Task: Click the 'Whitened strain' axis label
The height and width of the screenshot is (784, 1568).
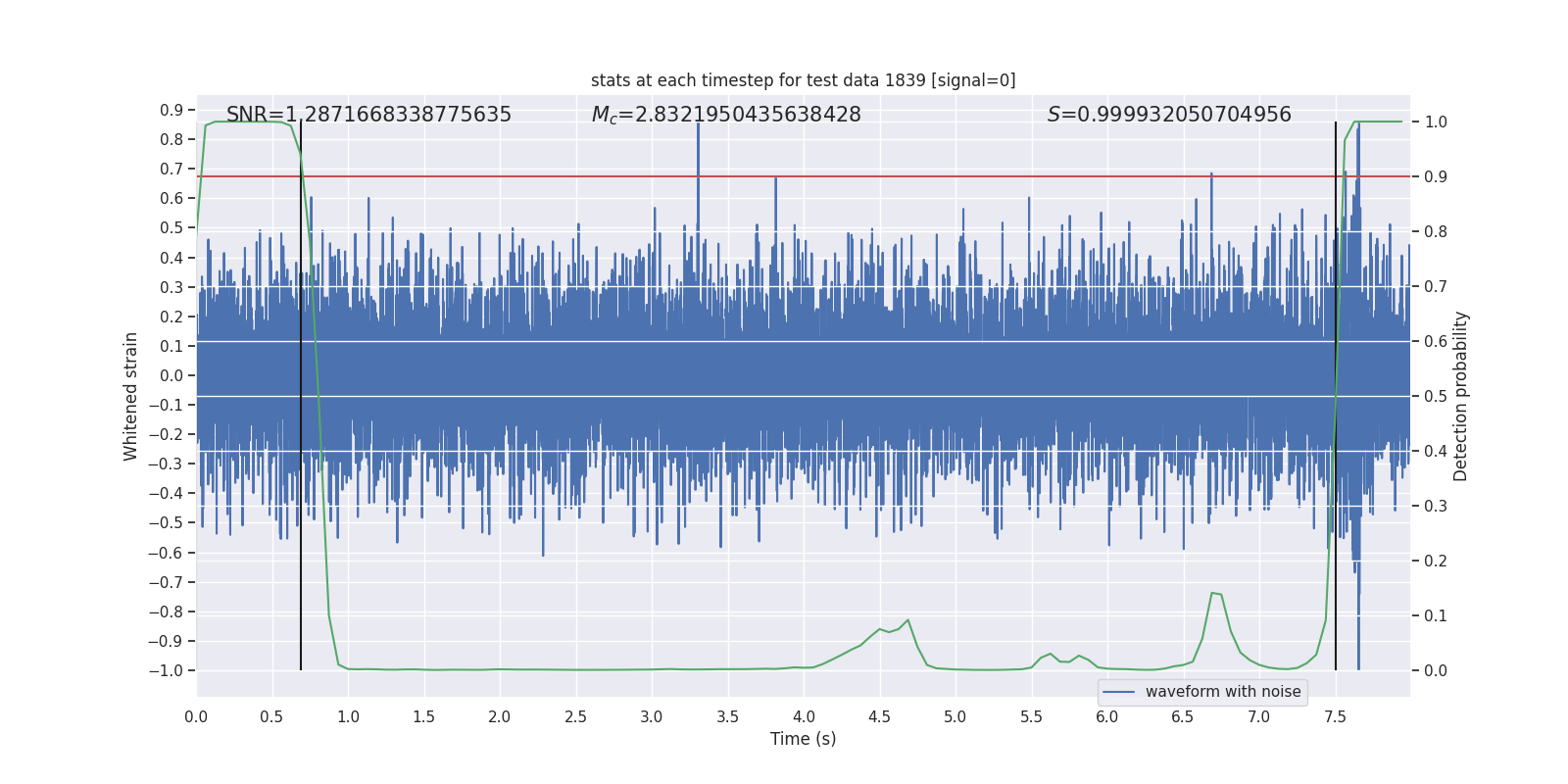Action: pos(130,396)
